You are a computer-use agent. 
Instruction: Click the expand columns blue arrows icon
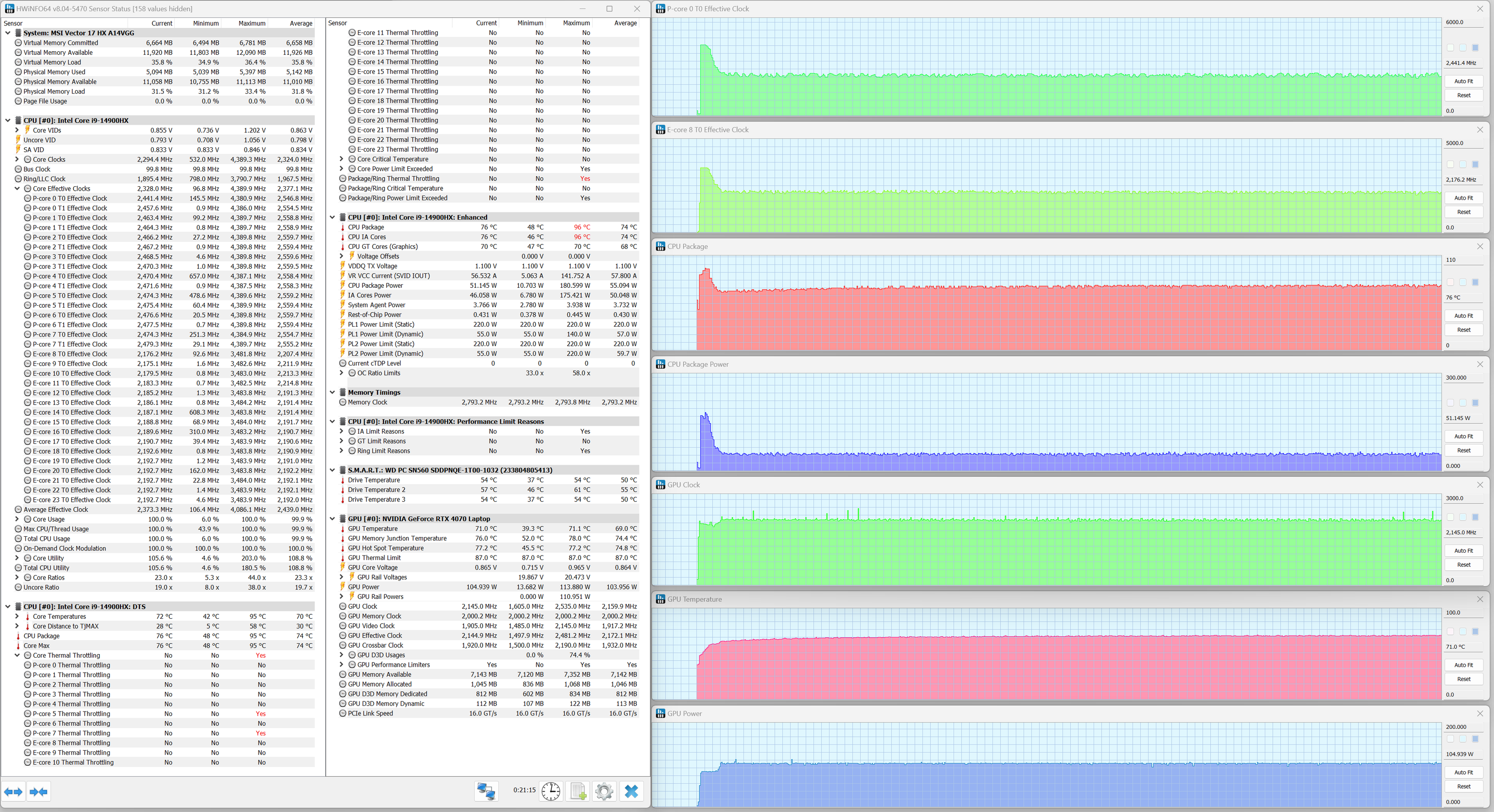pyautogui.click(x=13, y=792)
